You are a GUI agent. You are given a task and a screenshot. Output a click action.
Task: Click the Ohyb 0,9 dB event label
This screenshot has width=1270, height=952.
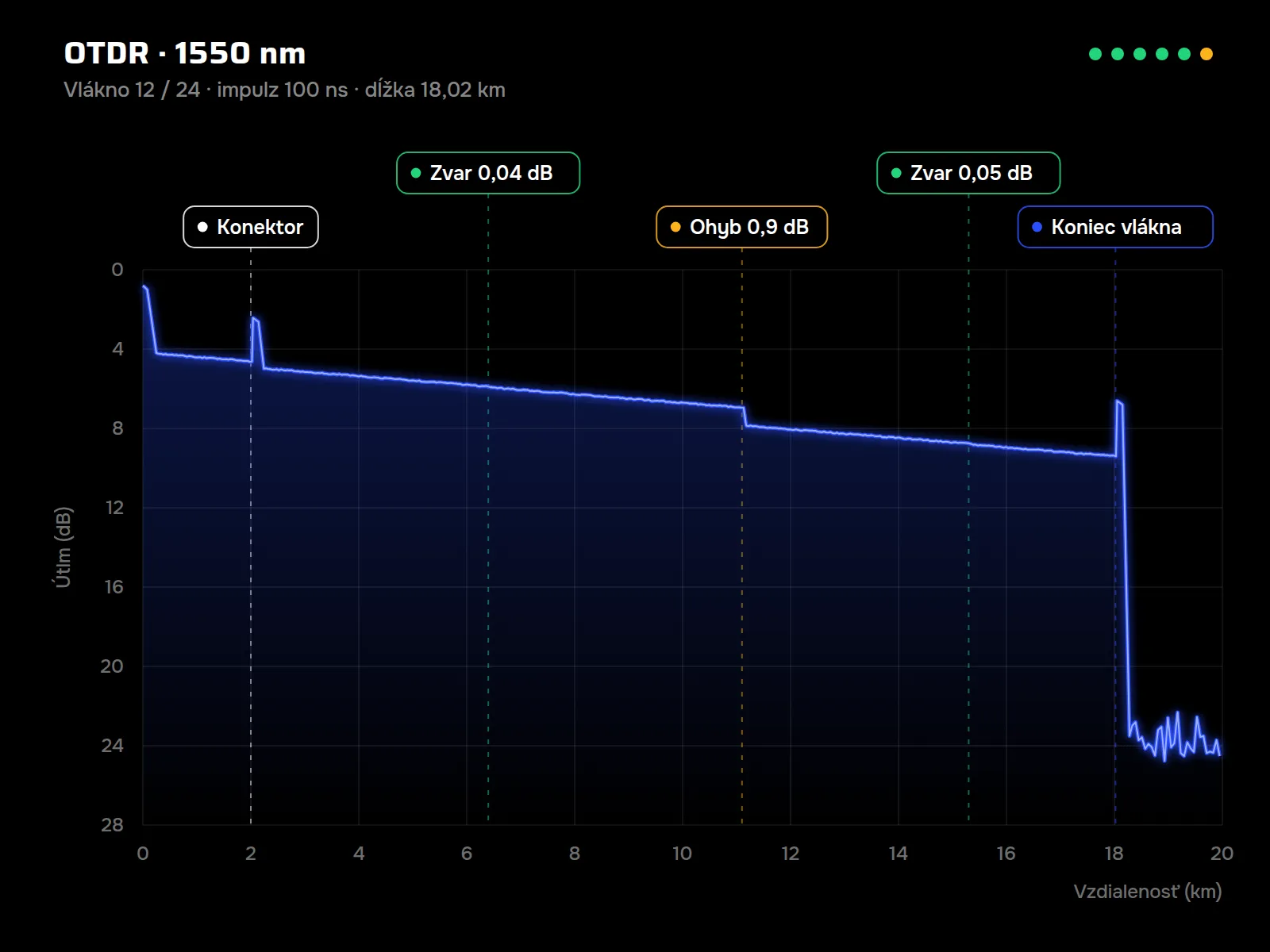[x=741, y=227]
